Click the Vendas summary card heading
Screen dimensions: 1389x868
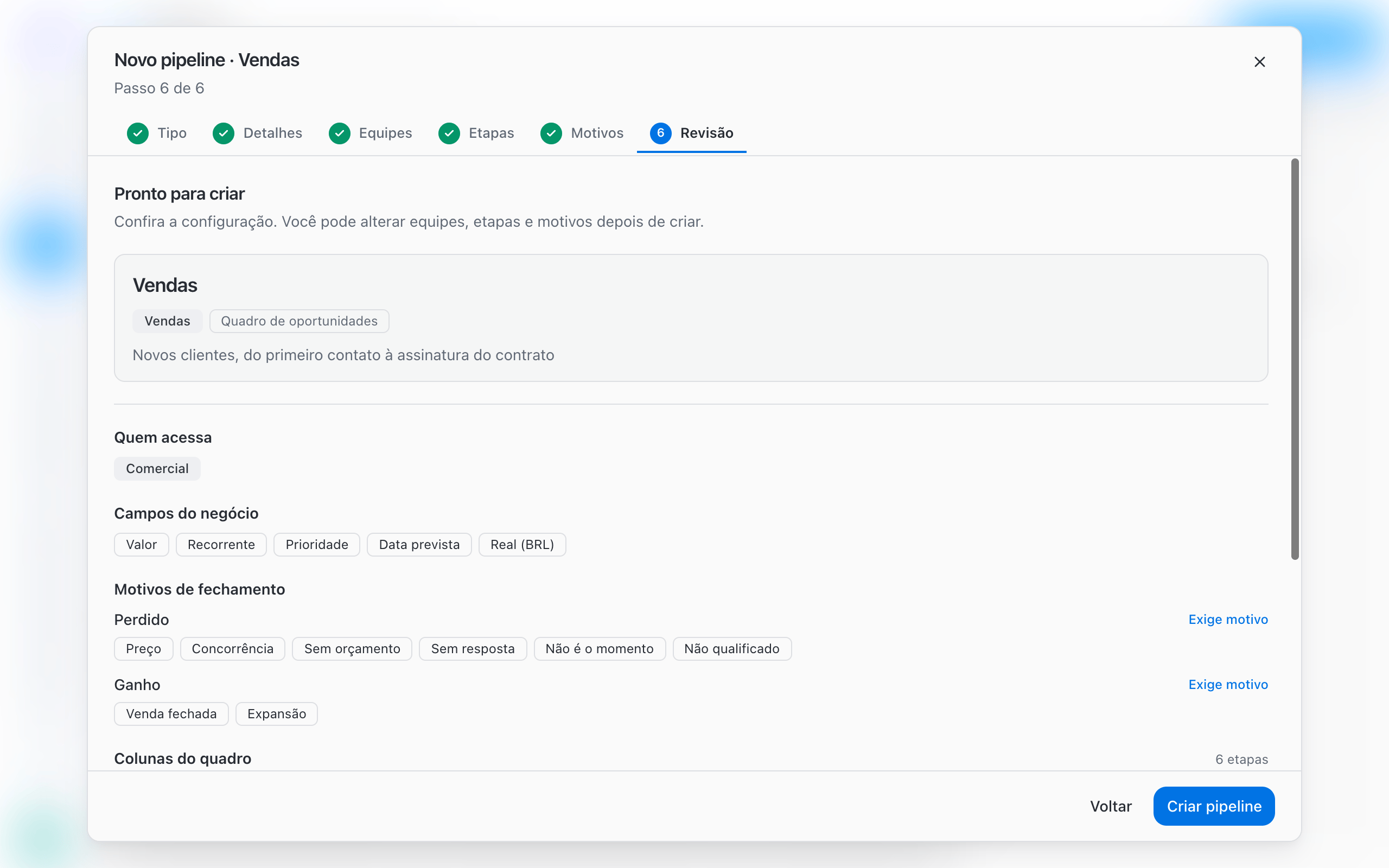165,285
